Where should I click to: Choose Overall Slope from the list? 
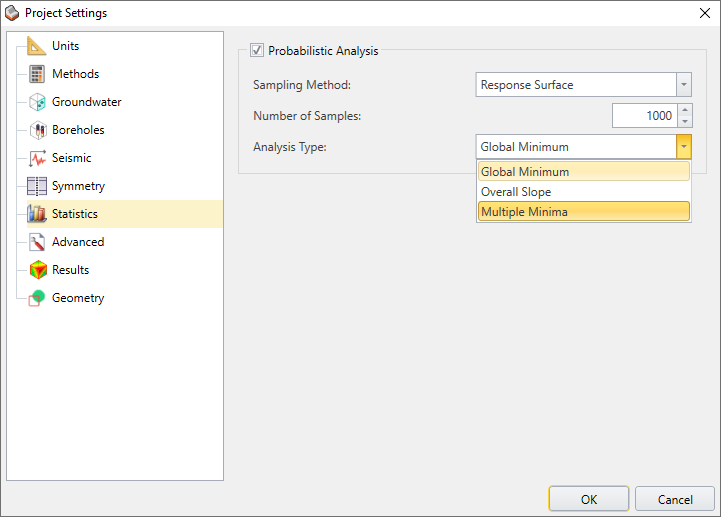(584, 192)
